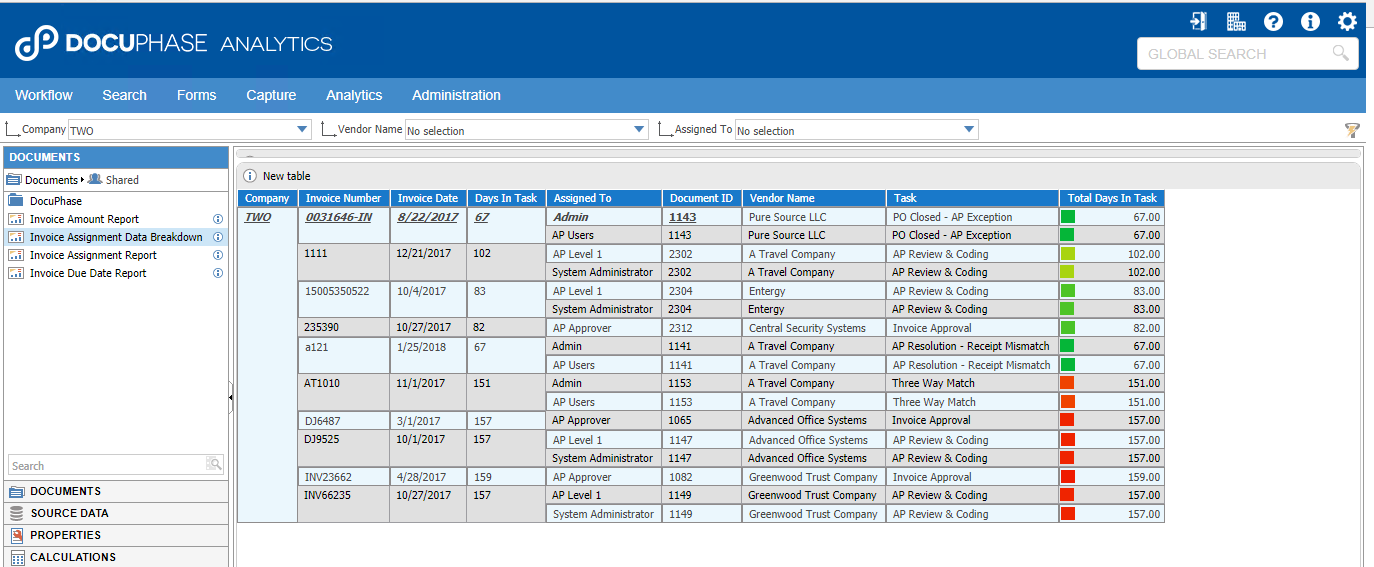1374x567 pixels.
Task: Select the Three Way Match cell for Admin
Action: pos(972,383)
